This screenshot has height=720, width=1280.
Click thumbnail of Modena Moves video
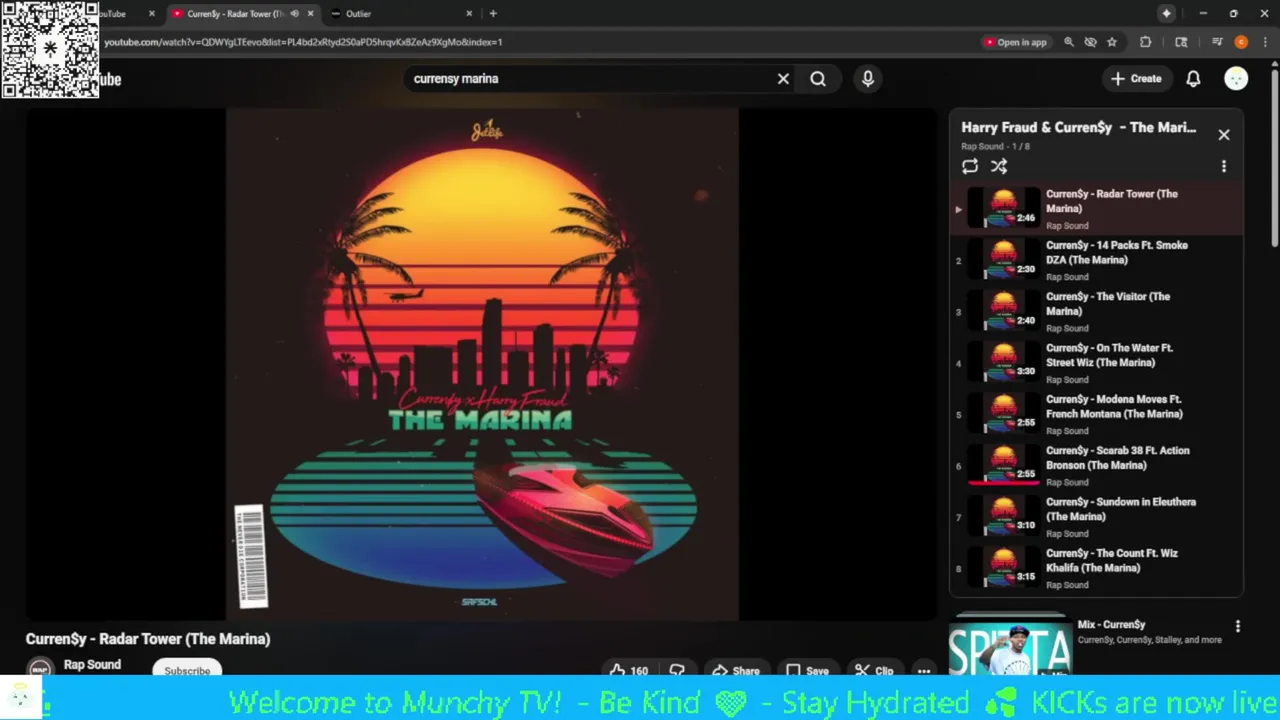pos(1003,412)
